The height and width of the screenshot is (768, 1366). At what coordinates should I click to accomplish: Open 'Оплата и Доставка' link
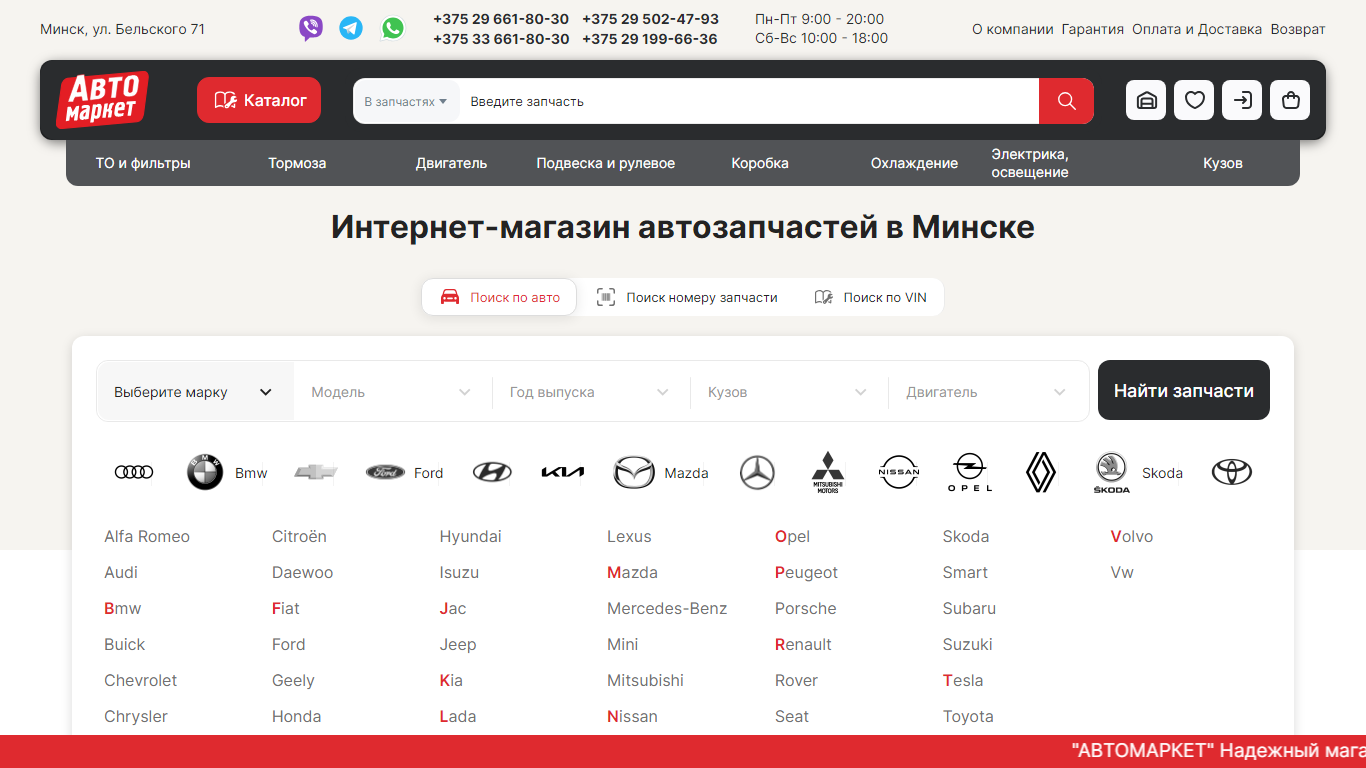point(1197,29)
